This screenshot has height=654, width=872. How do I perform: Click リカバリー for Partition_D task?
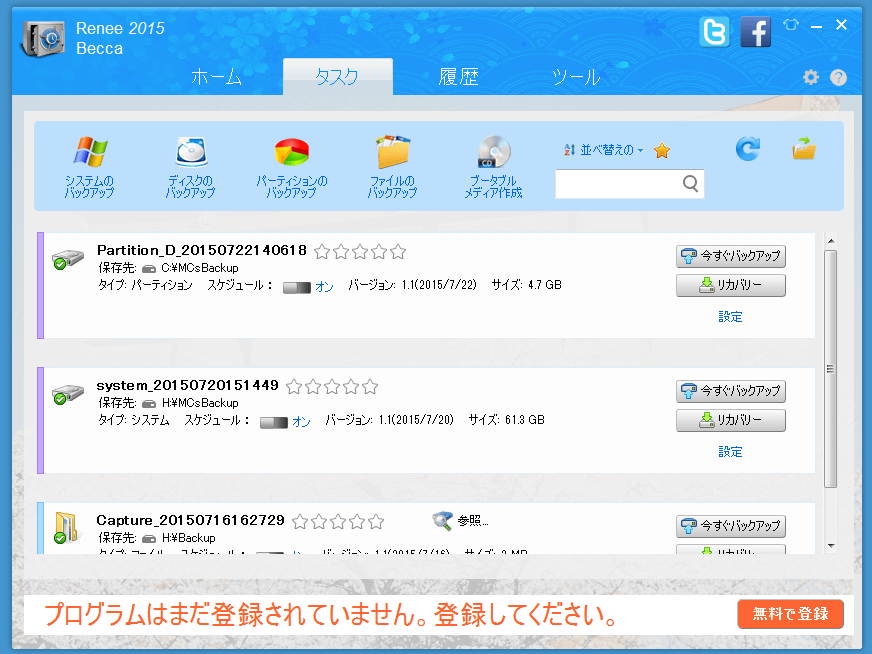point(731,285)
